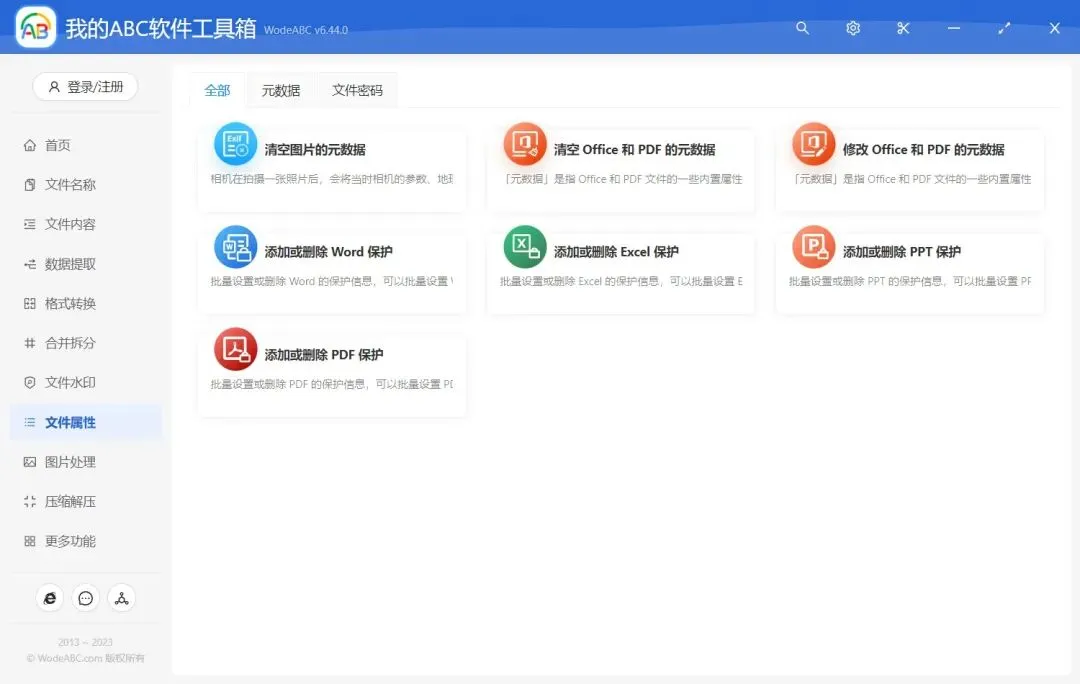Image resolution: width=1080 pixels, height=684 pixels.
Task: Open 添加或删除 PDF 保护 title
Action: (324, 355)
